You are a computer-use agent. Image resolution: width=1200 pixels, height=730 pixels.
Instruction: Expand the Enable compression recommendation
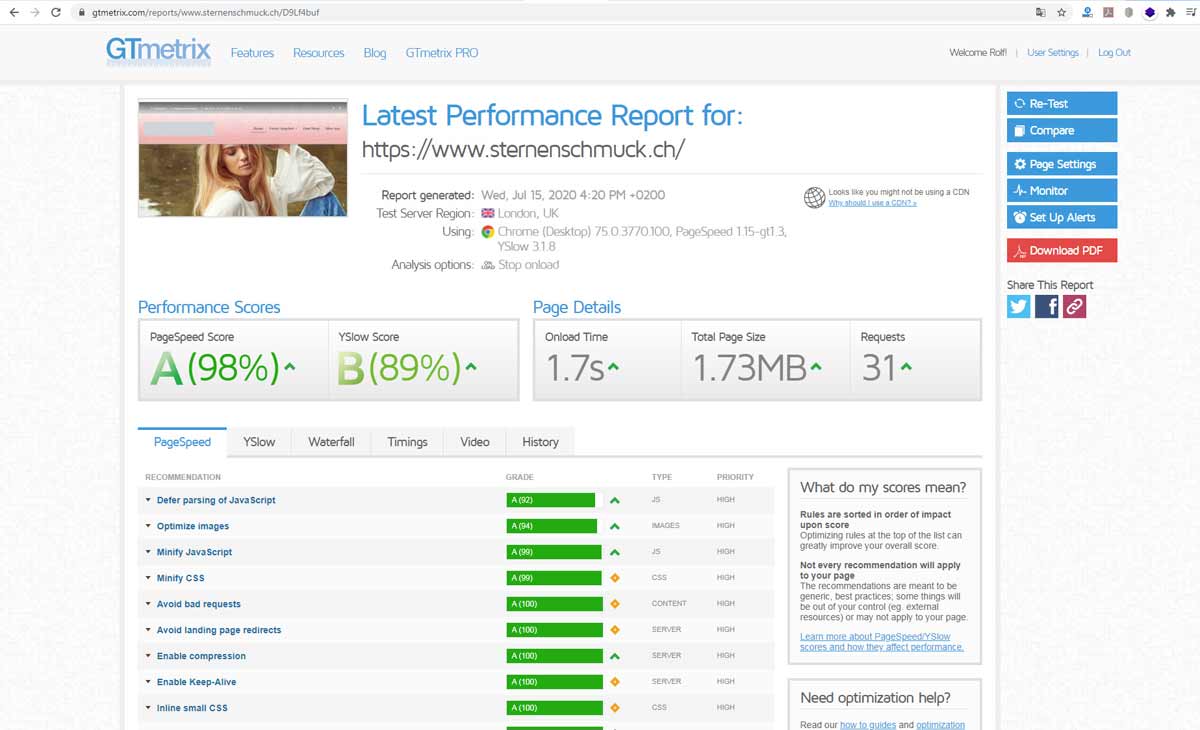point(201,656)
